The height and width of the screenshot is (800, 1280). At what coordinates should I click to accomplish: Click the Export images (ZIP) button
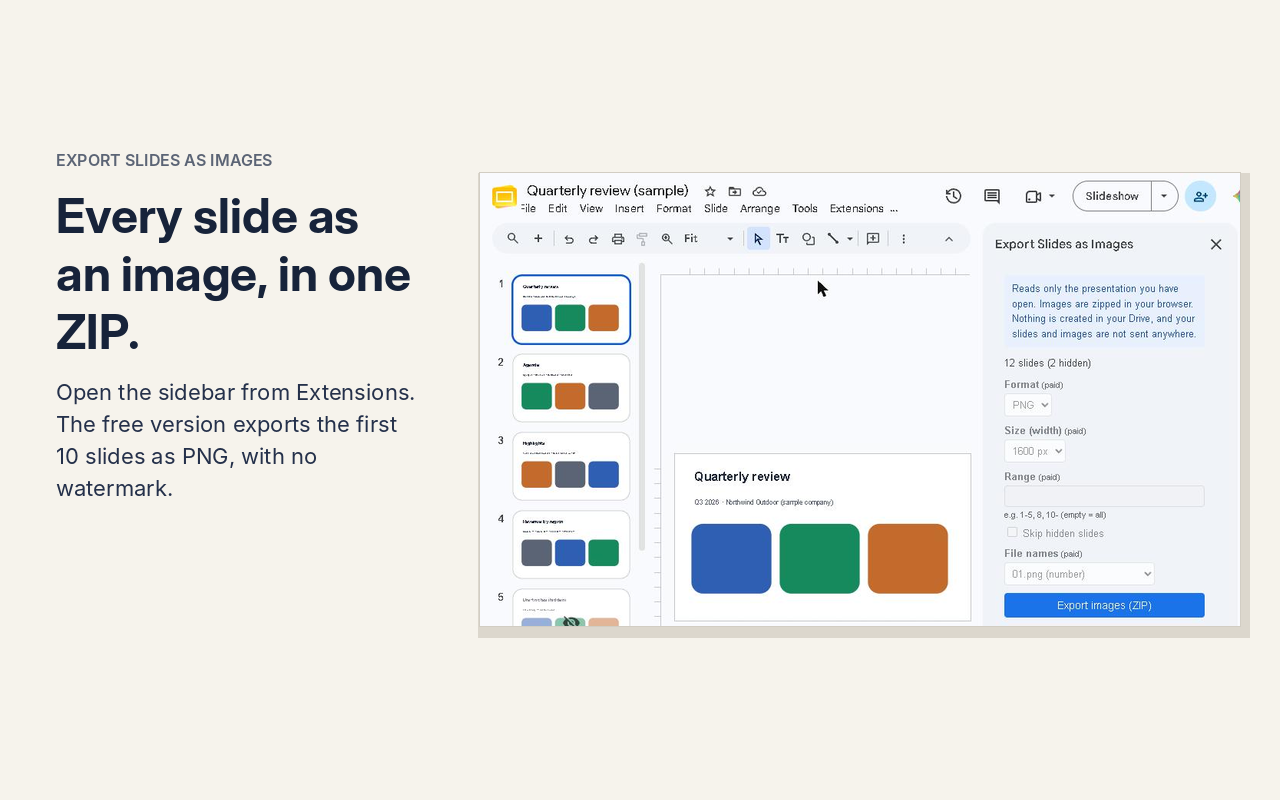coord(1104,605)
